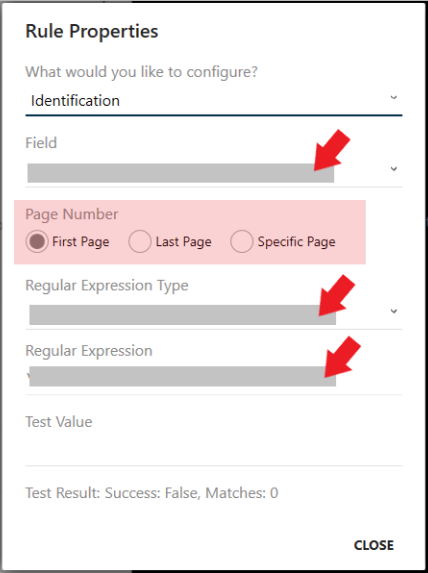
Task: Click the Page Number group label
Action: tap(72, 215)
